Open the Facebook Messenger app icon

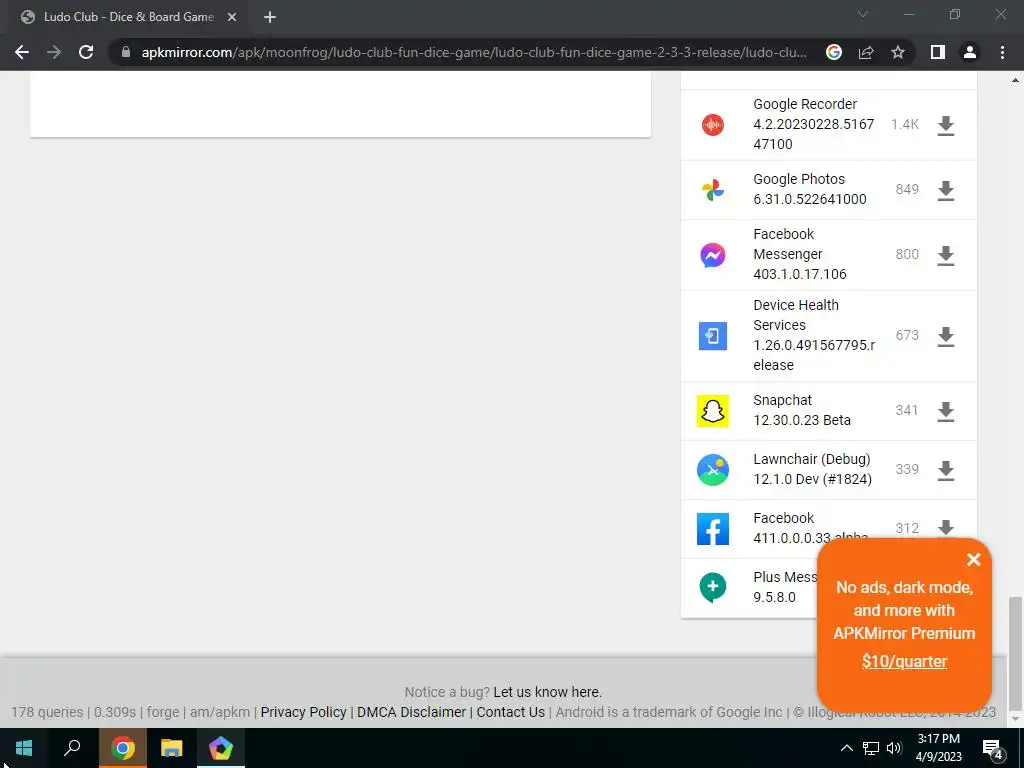coord(712,255)
